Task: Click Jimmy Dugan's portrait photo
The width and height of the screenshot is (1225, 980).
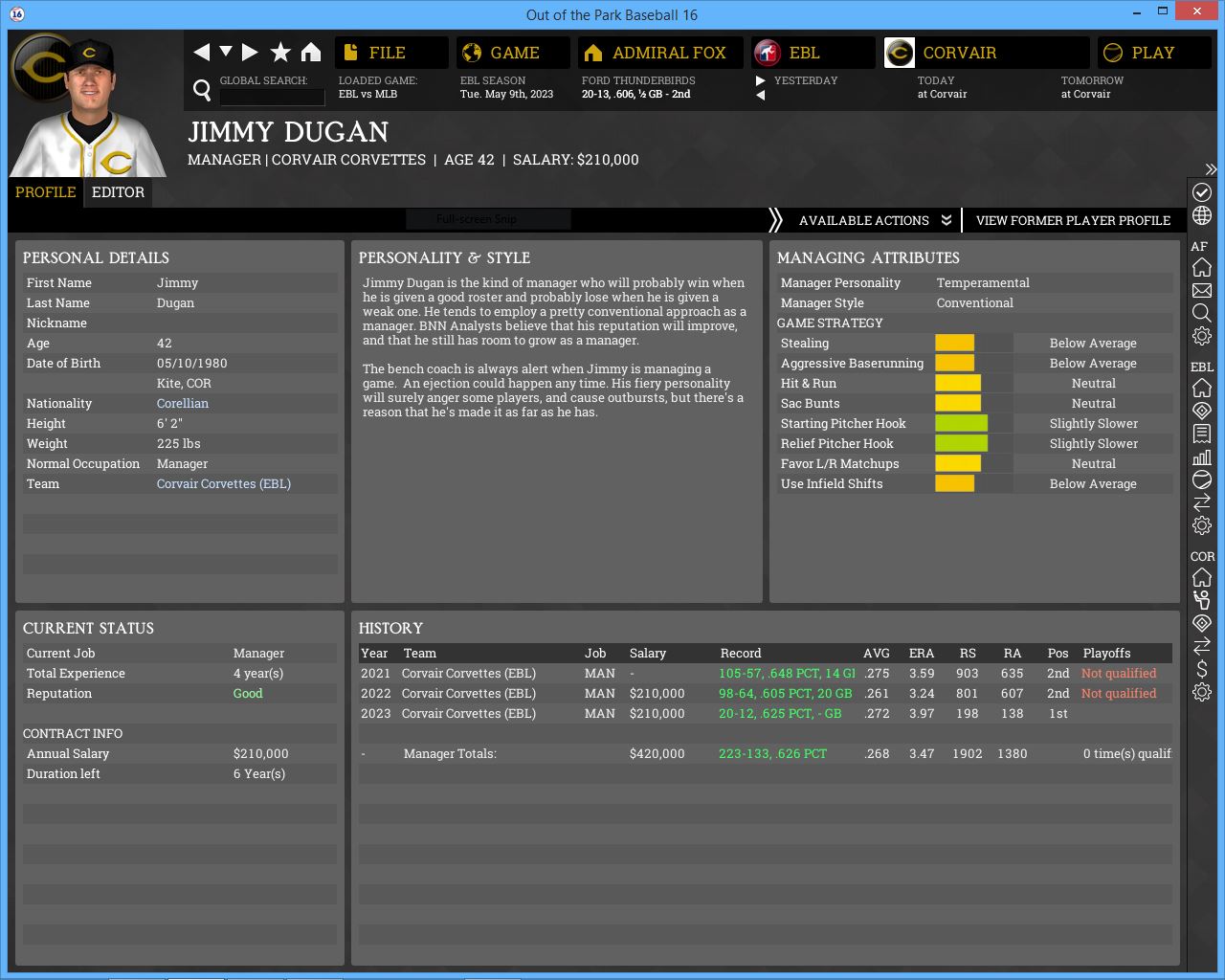Action: coord(88,107)
